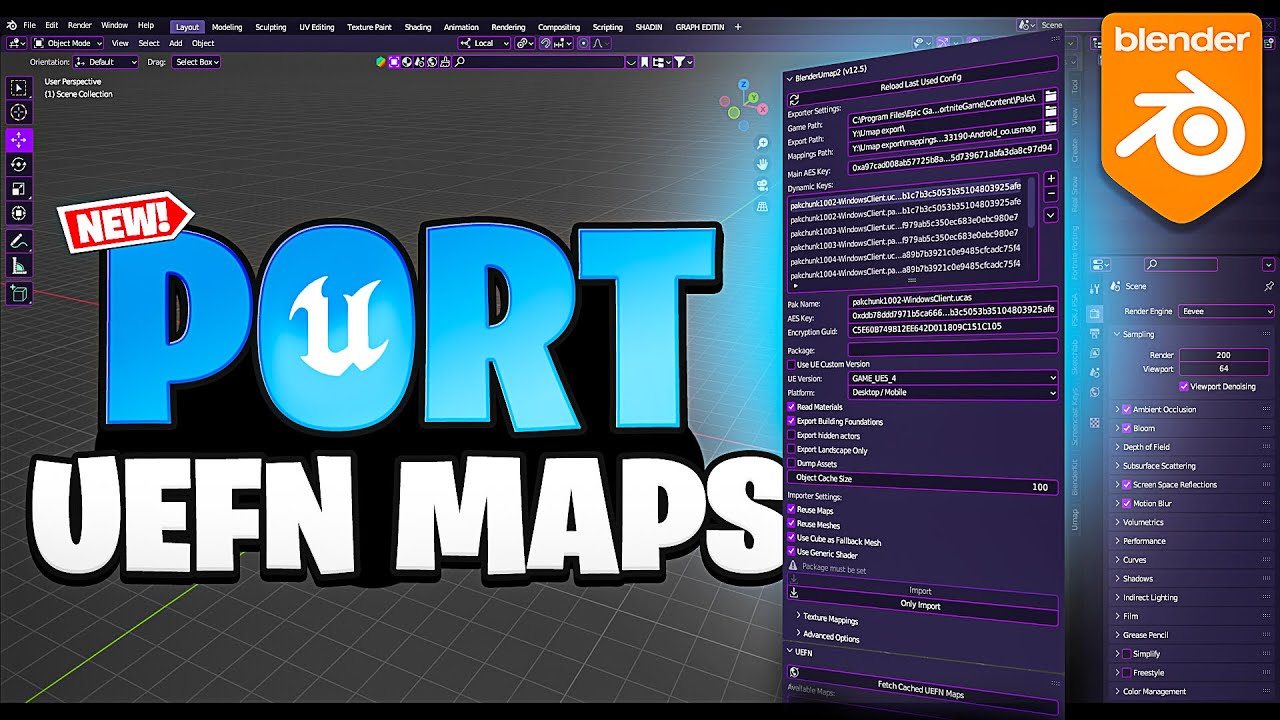
Task: Disable Viewport Denoising checkbox
Action: coord(1184,386)
